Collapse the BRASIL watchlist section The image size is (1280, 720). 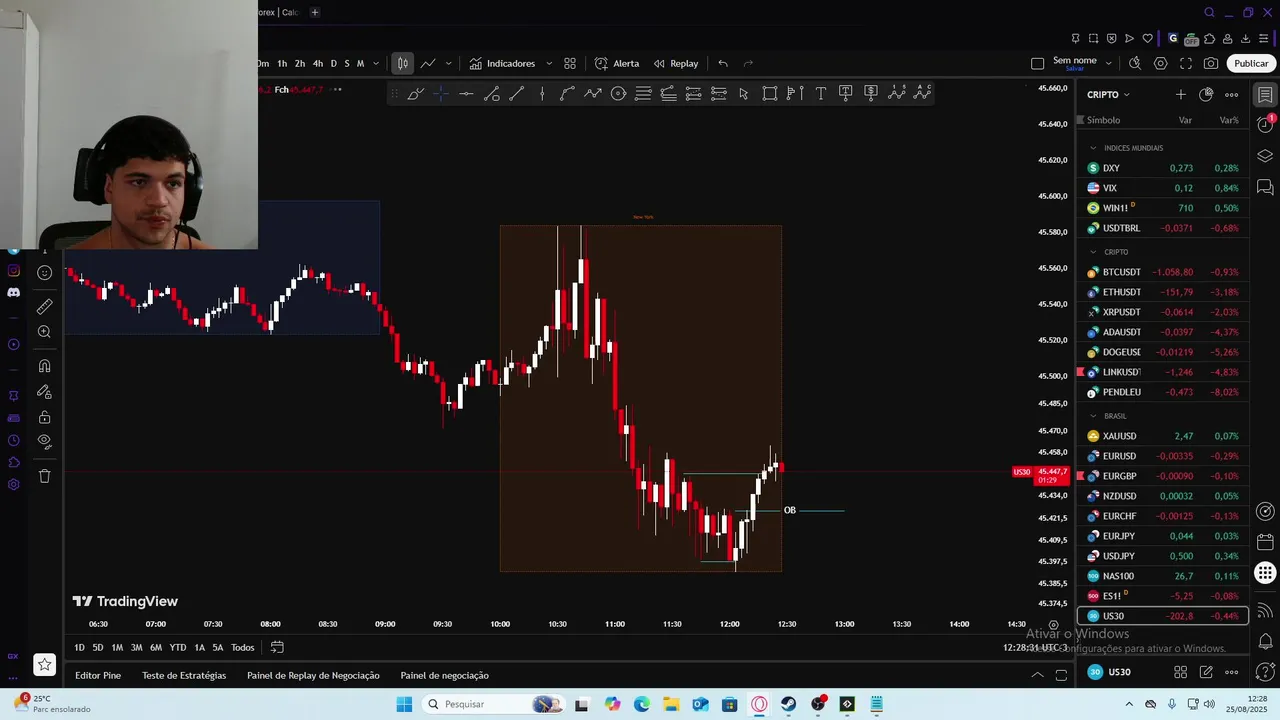click(1093, 416)
